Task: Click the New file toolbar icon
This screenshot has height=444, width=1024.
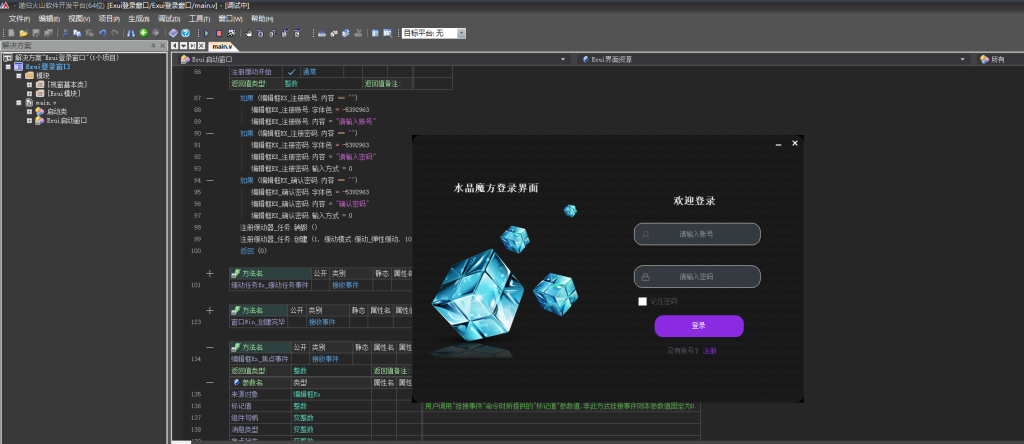Action: [11, 33]
